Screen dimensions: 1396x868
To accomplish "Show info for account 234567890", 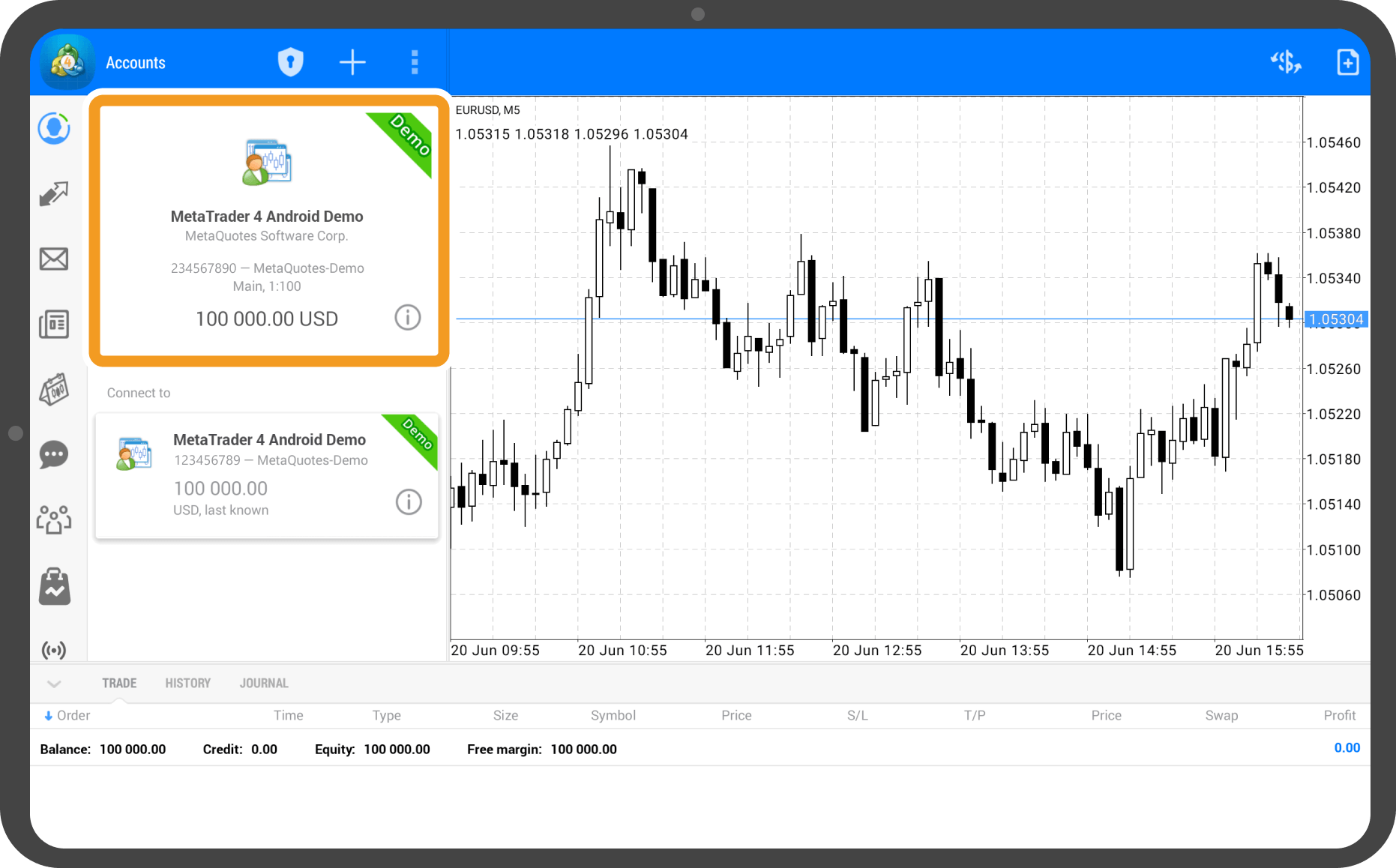I will 408,318.
